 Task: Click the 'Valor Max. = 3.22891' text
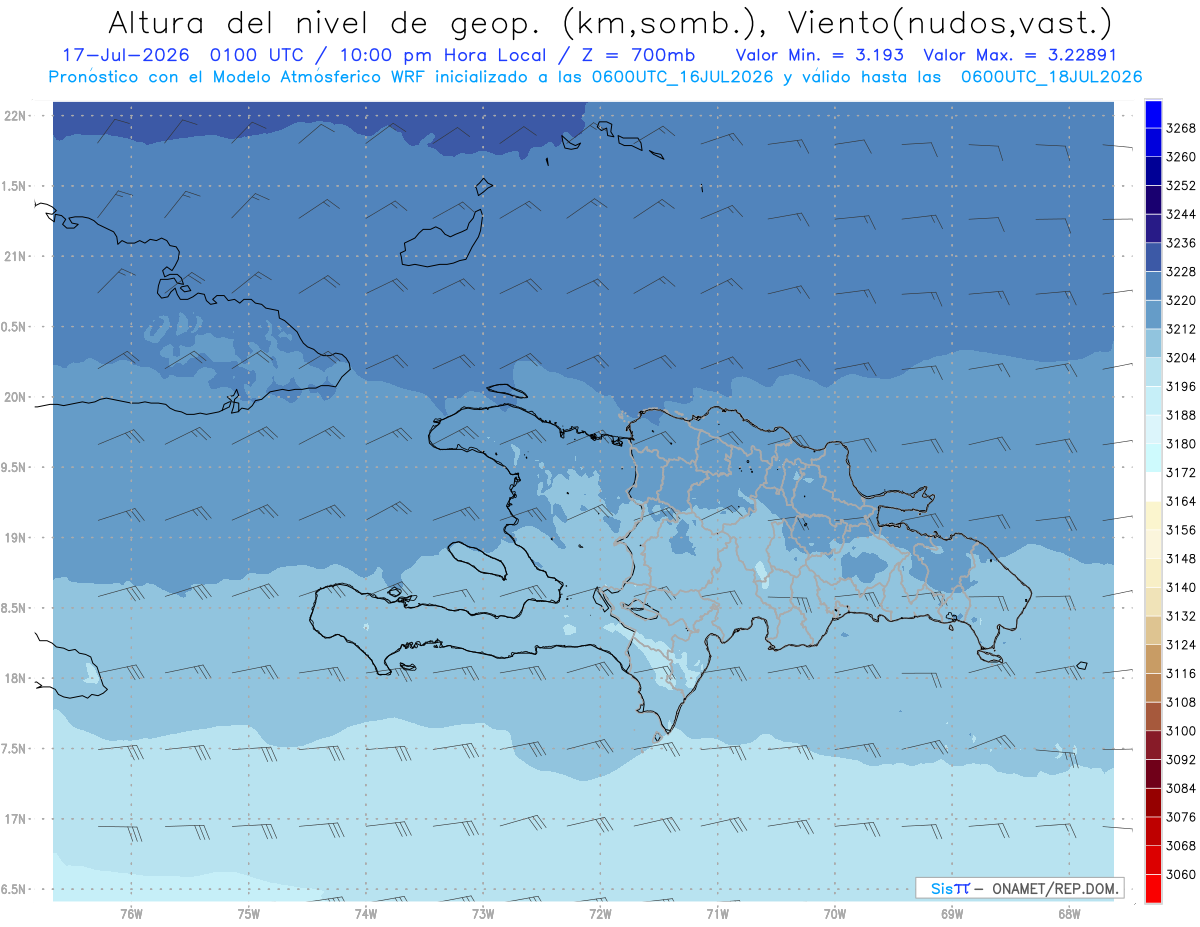point(1021,55)
